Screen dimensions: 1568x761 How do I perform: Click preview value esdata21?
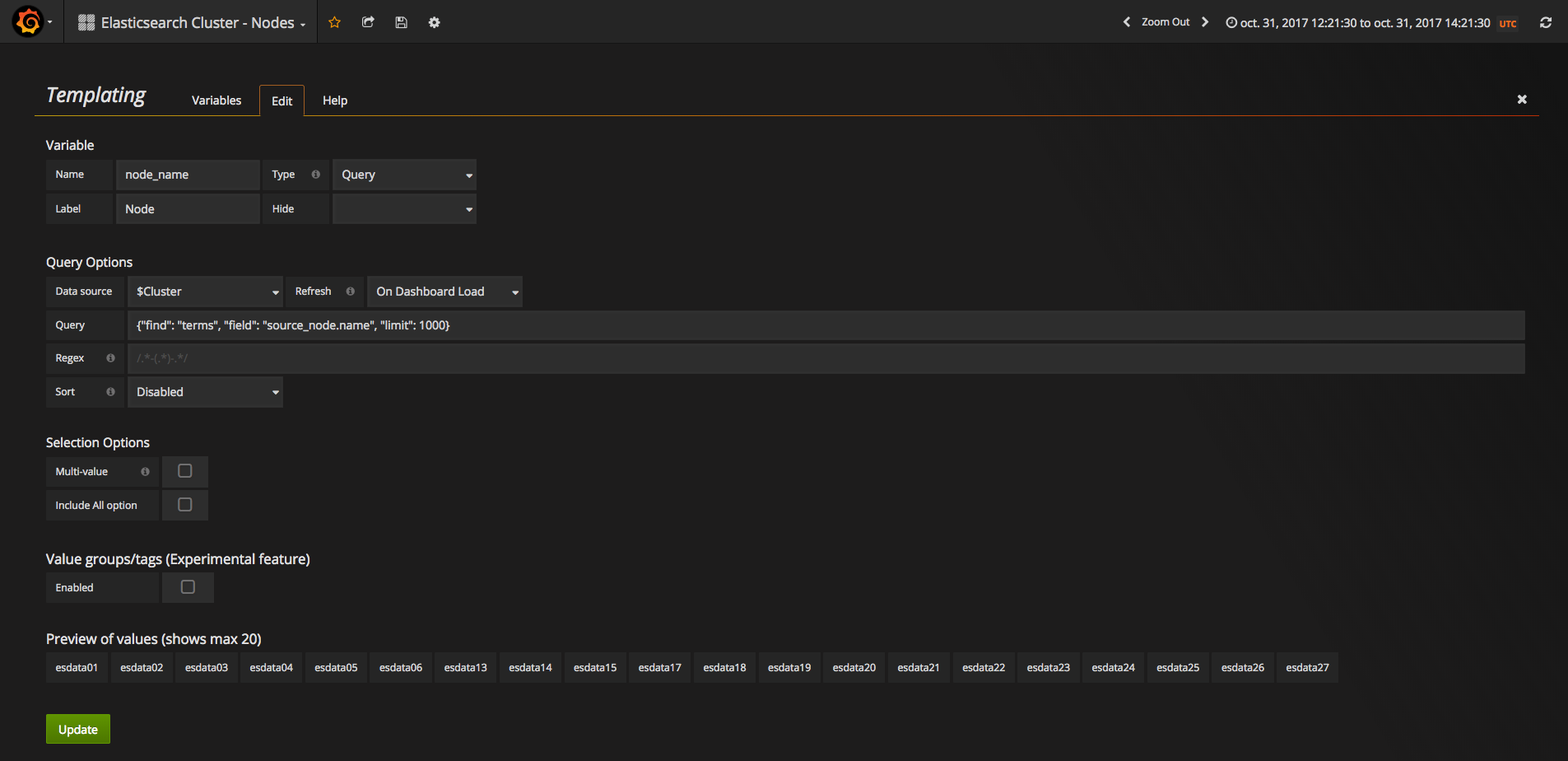(919, 668)
